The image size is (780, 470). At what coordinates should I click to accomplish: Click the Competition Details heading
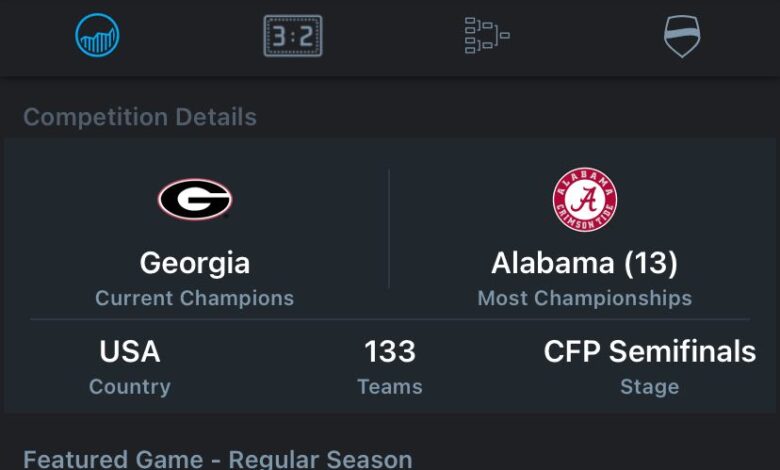140,117
